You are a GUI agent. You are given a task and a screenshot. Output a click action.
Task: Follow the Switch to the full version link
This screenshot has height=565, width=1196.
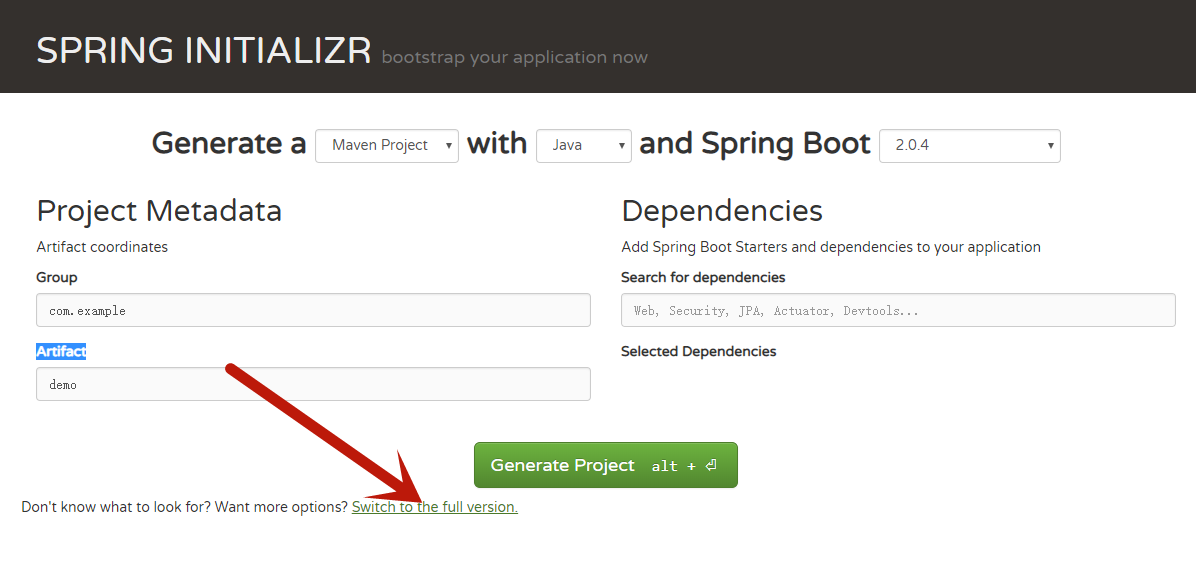(x=435, y=507)
